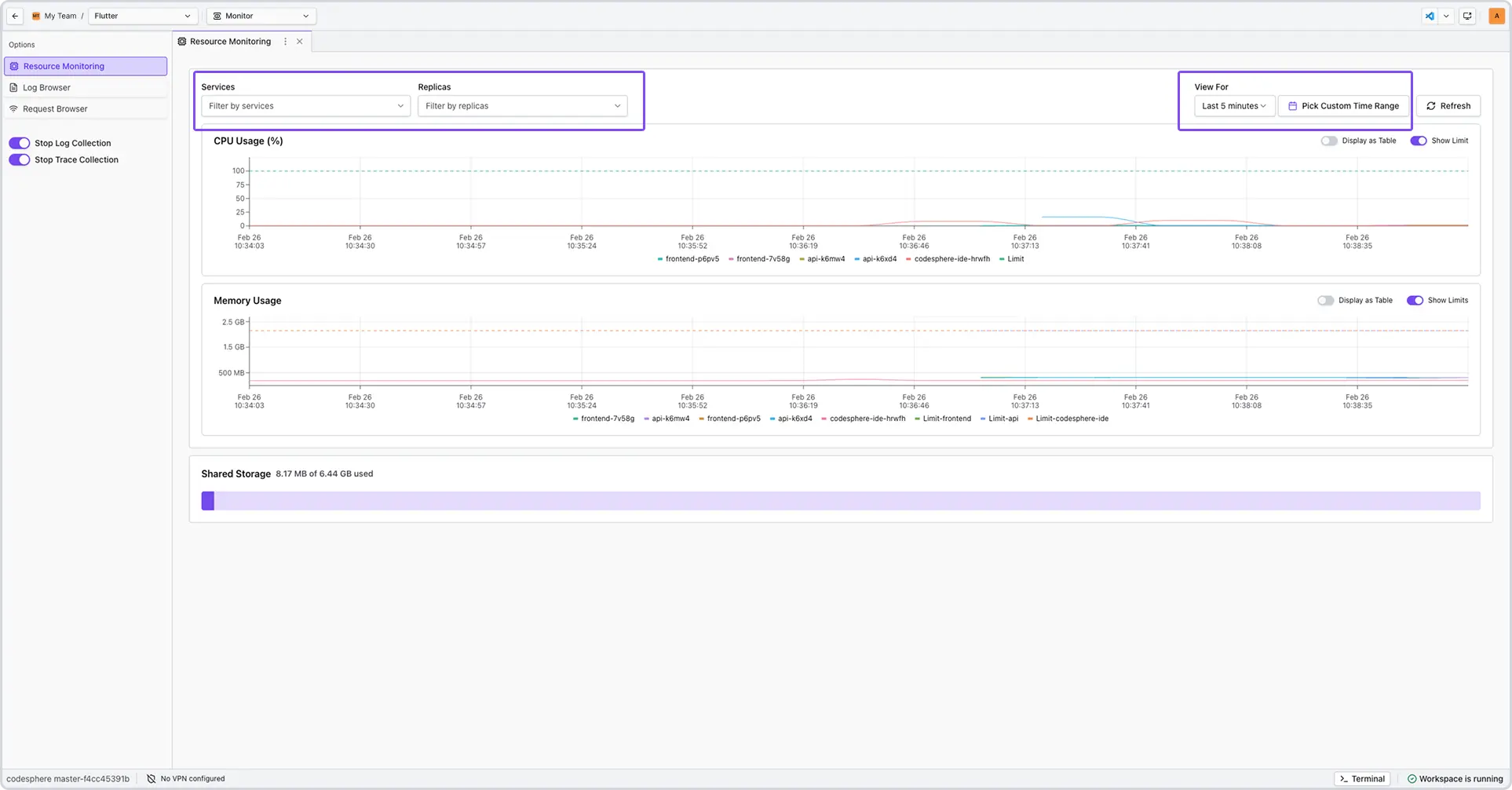
Task: Open Log Browser in sidebar
Action: click(46, 88)
